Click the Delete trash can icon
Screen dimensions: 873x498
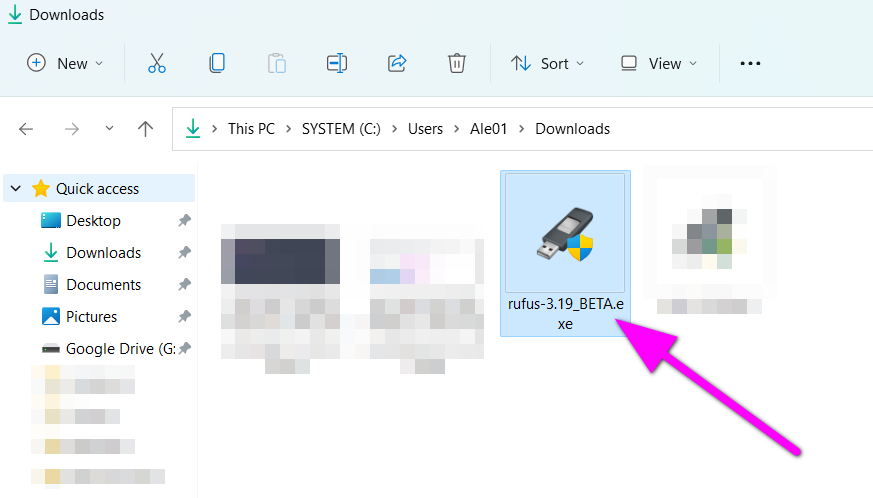(x=457, y=64)
